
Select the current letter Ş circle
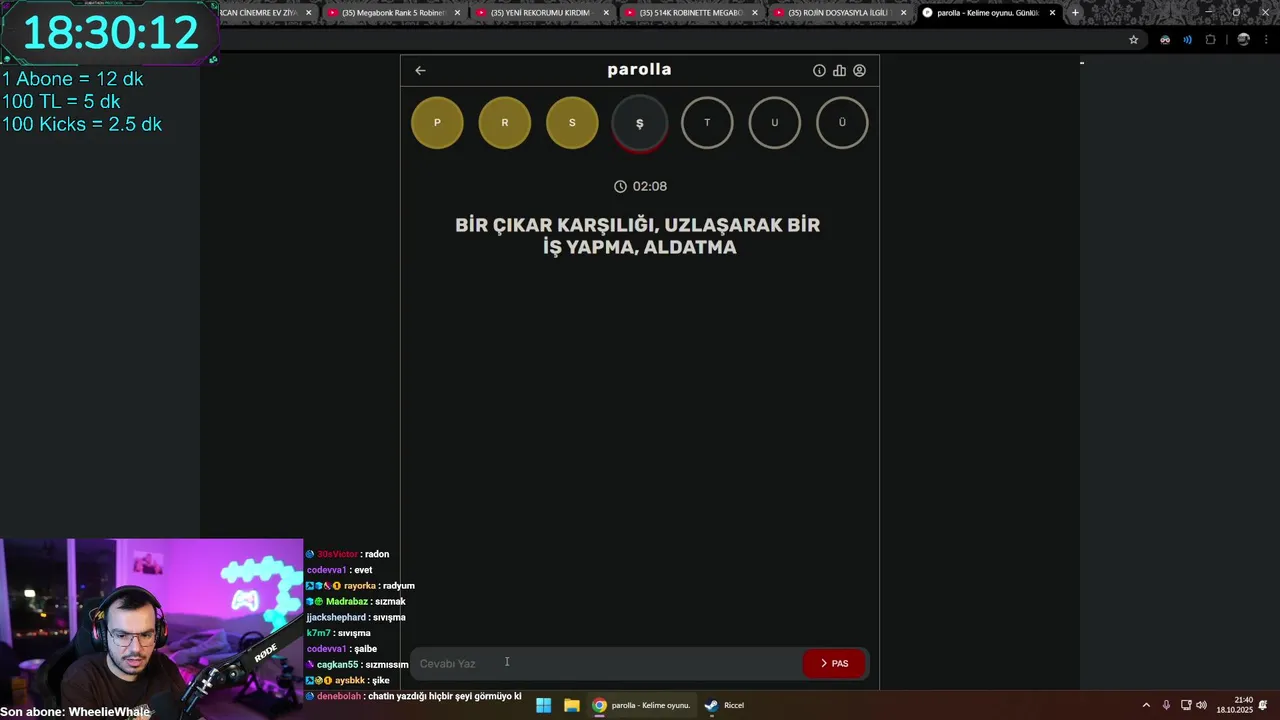[640, 123]
